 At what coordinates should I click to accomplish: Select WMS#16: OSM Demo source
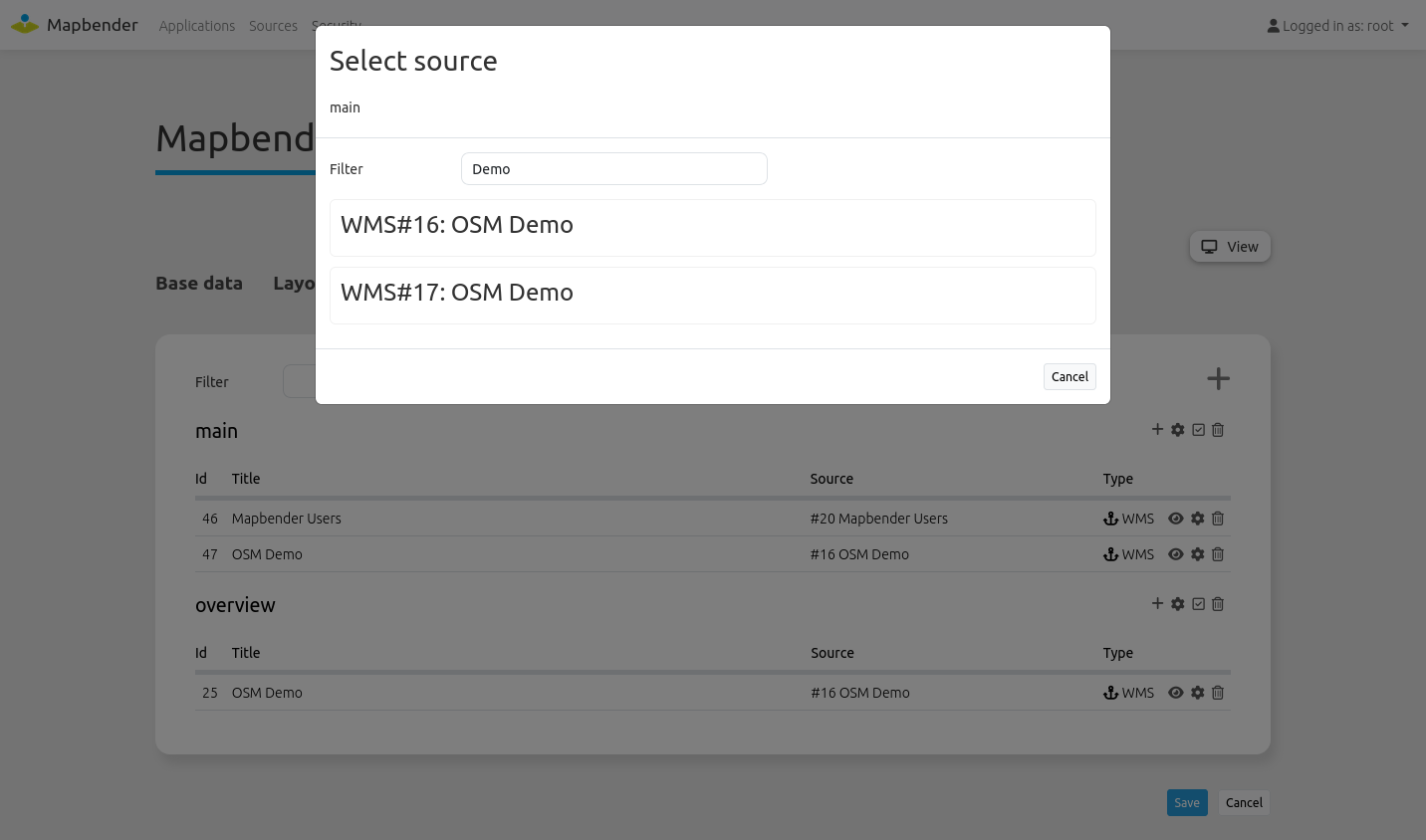point(713,227)
